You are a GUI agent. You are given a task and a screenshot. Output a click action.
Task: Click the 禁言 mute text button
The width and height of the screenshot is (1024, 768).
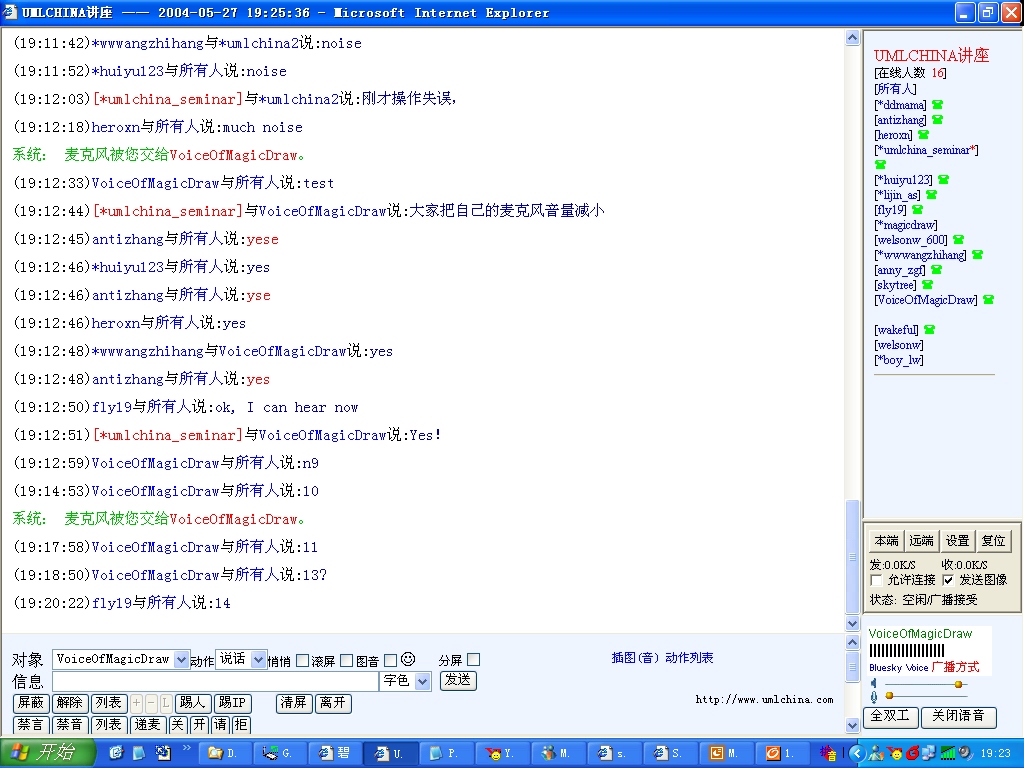pos(31,724)
